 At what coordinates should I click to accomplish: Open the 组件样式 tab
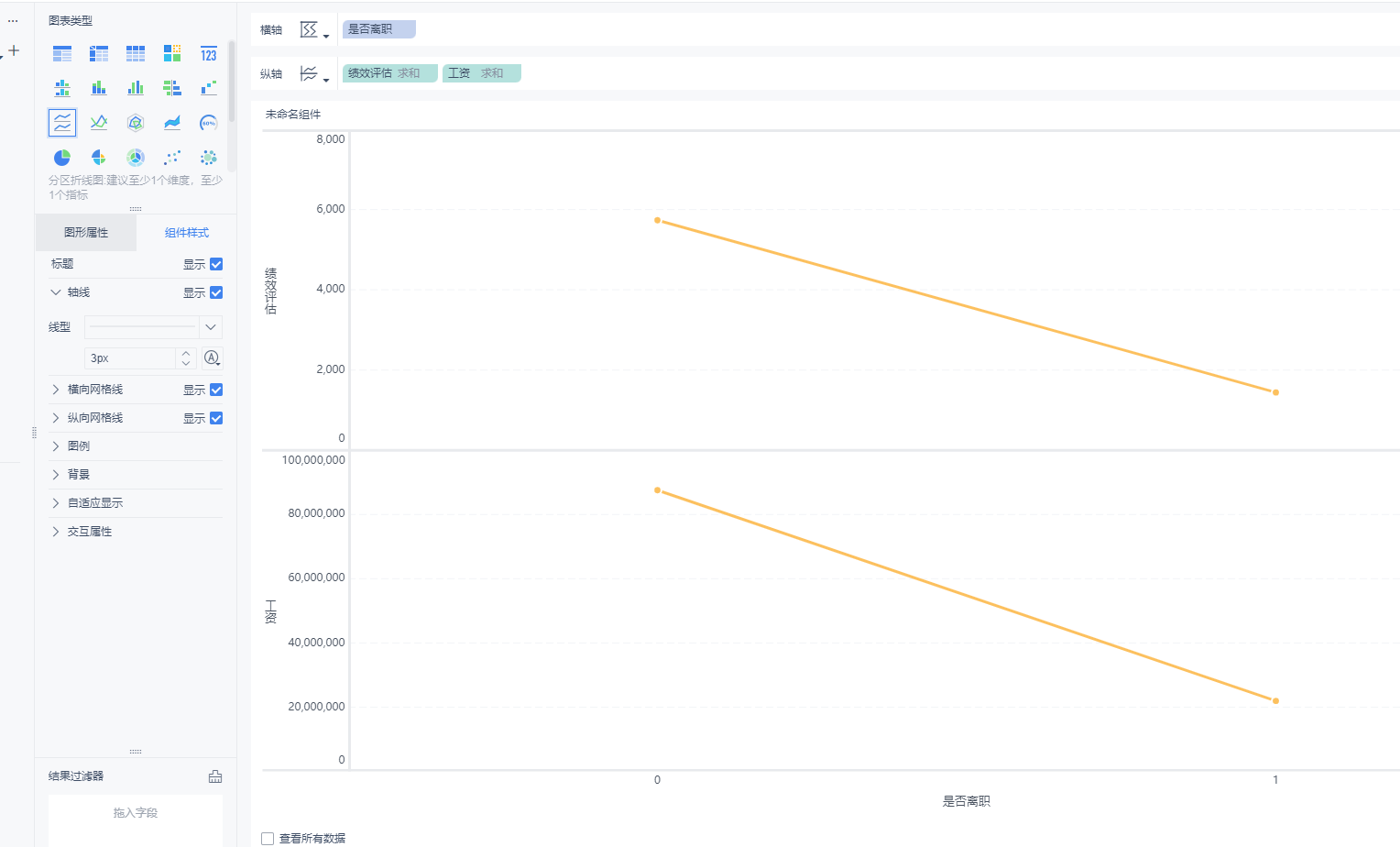[187, 233]
